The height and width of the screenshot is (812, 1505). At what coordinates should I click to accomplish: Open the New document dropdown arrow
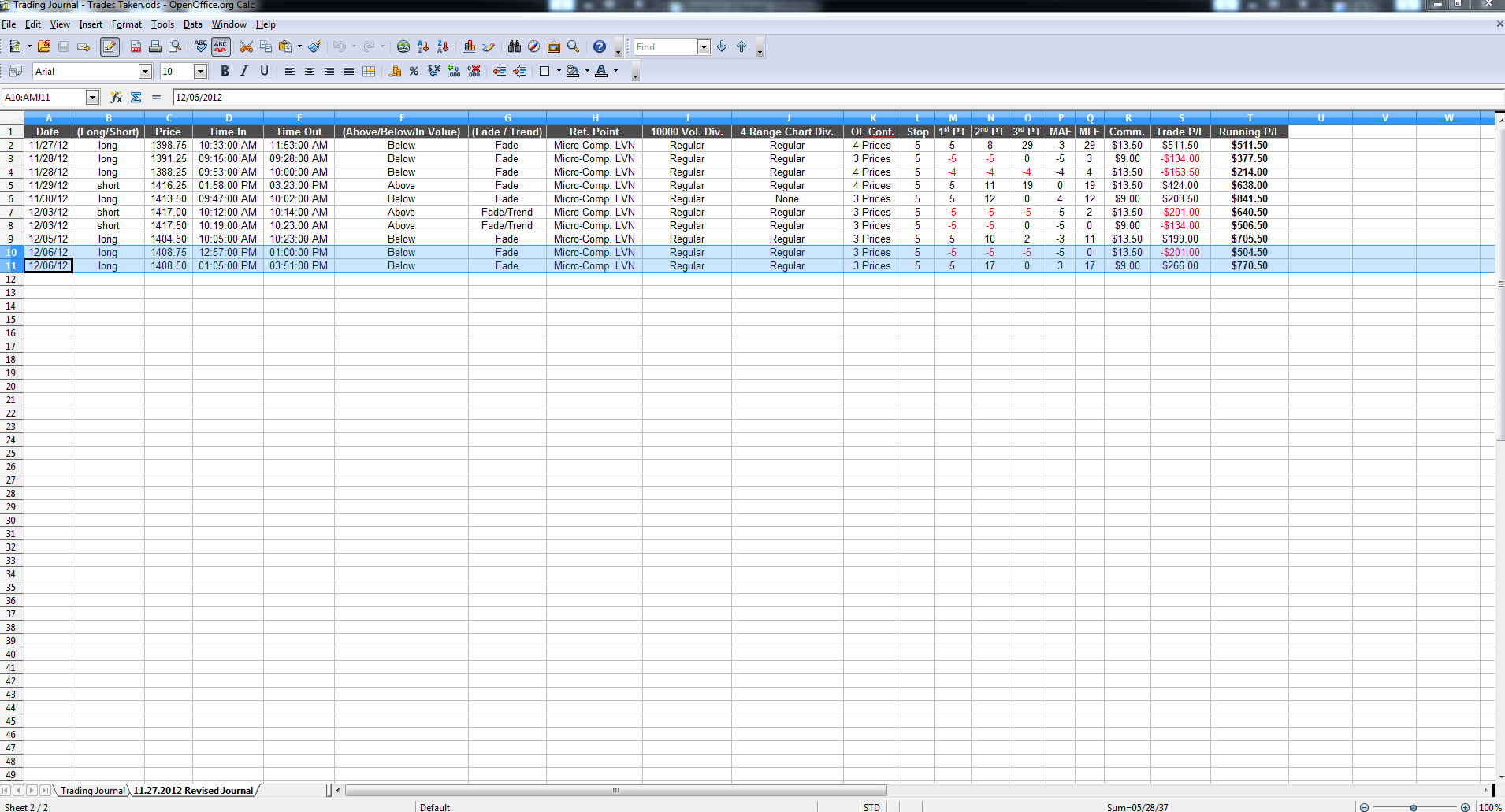point(29,47)
